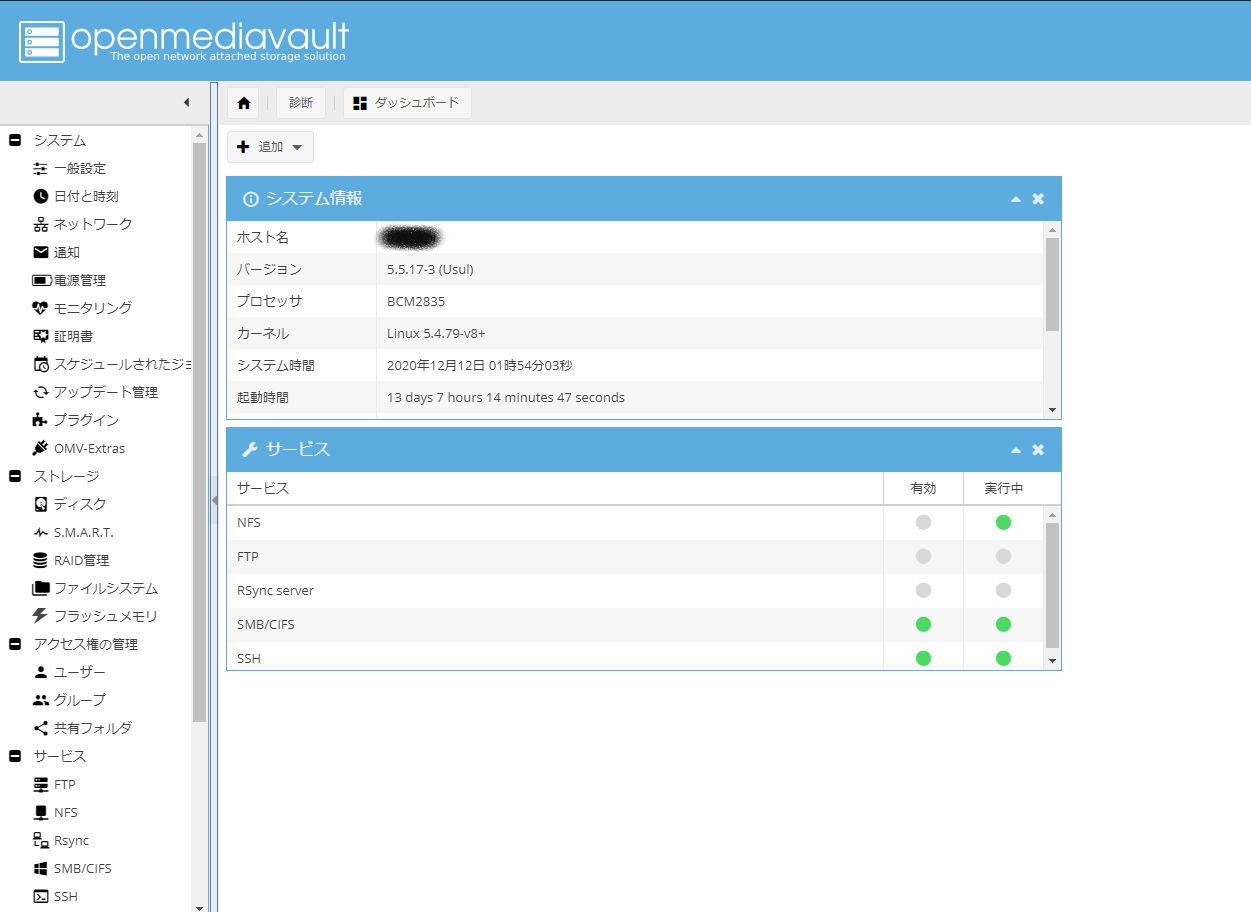This screenshot has height=912, width=1251.
Task: Open Rsync icon in sidebar
Action: pos(41,840)
